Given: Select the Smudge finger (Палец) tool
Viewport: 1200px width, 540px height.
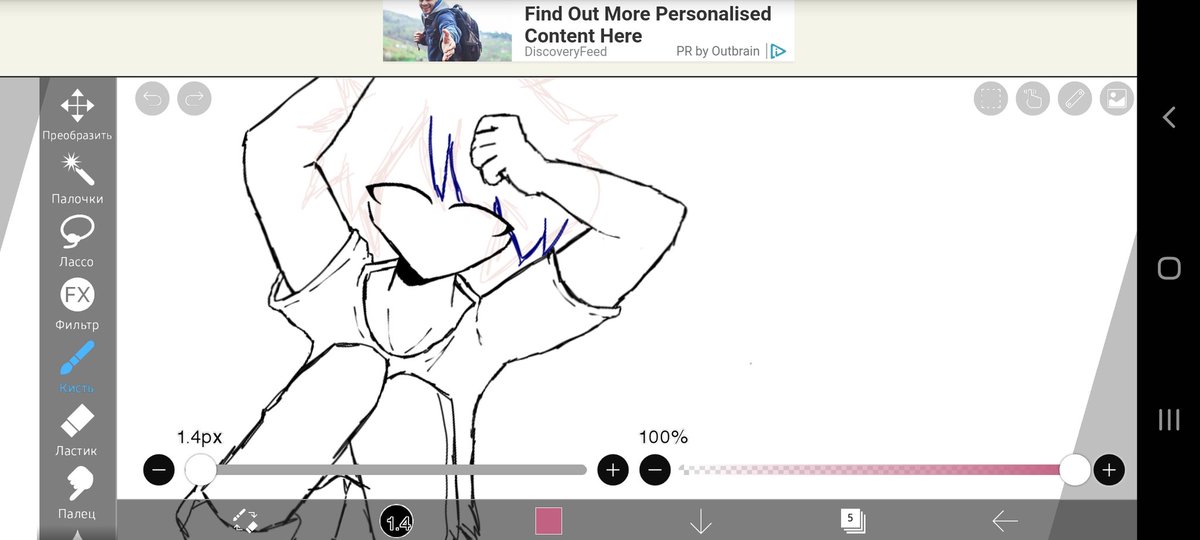Looking at the screenshot, I should point(77,493).
